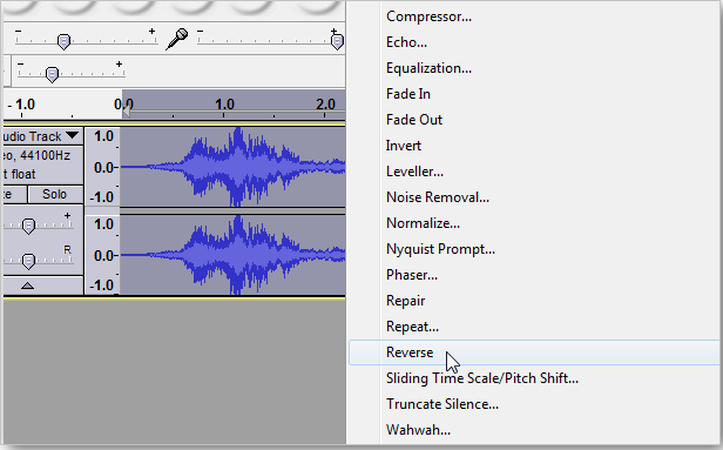Image resolution: width=723 pixels, height=450 pixels.
Task: Choose Reverse from the effects menu
Action: coord(410,352)
